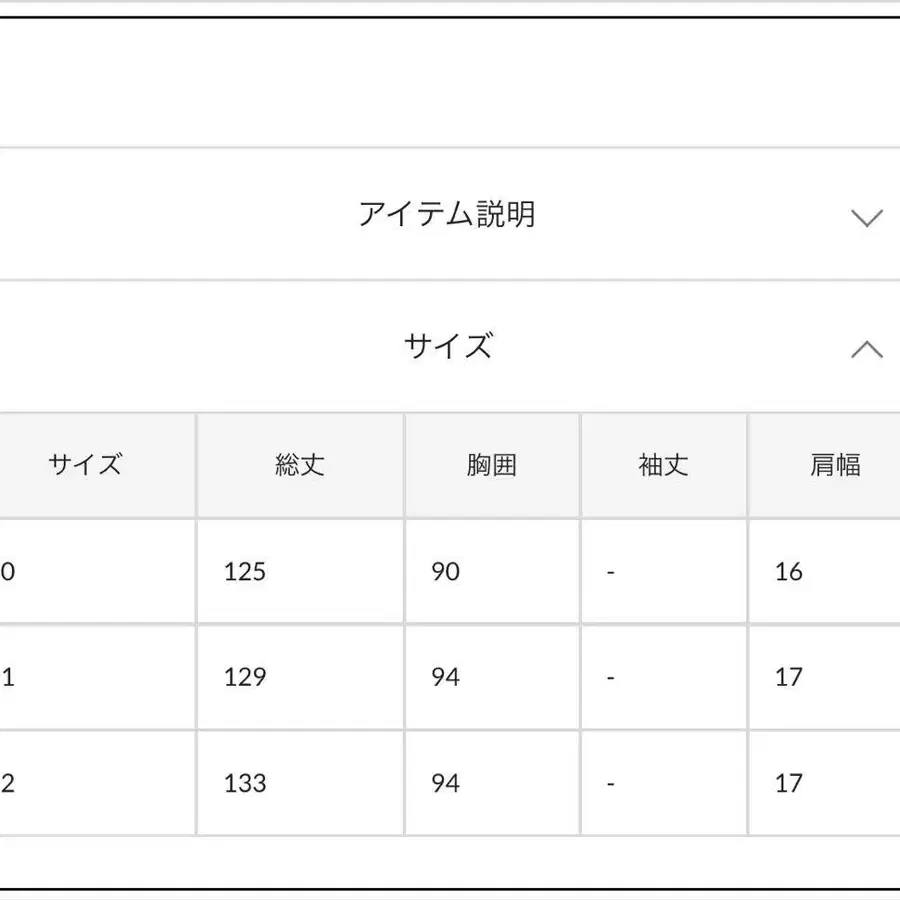This screenshot has height=900, width=900.
Task: Select the cell showing 総丈 value 133
Action: point(243,784)
